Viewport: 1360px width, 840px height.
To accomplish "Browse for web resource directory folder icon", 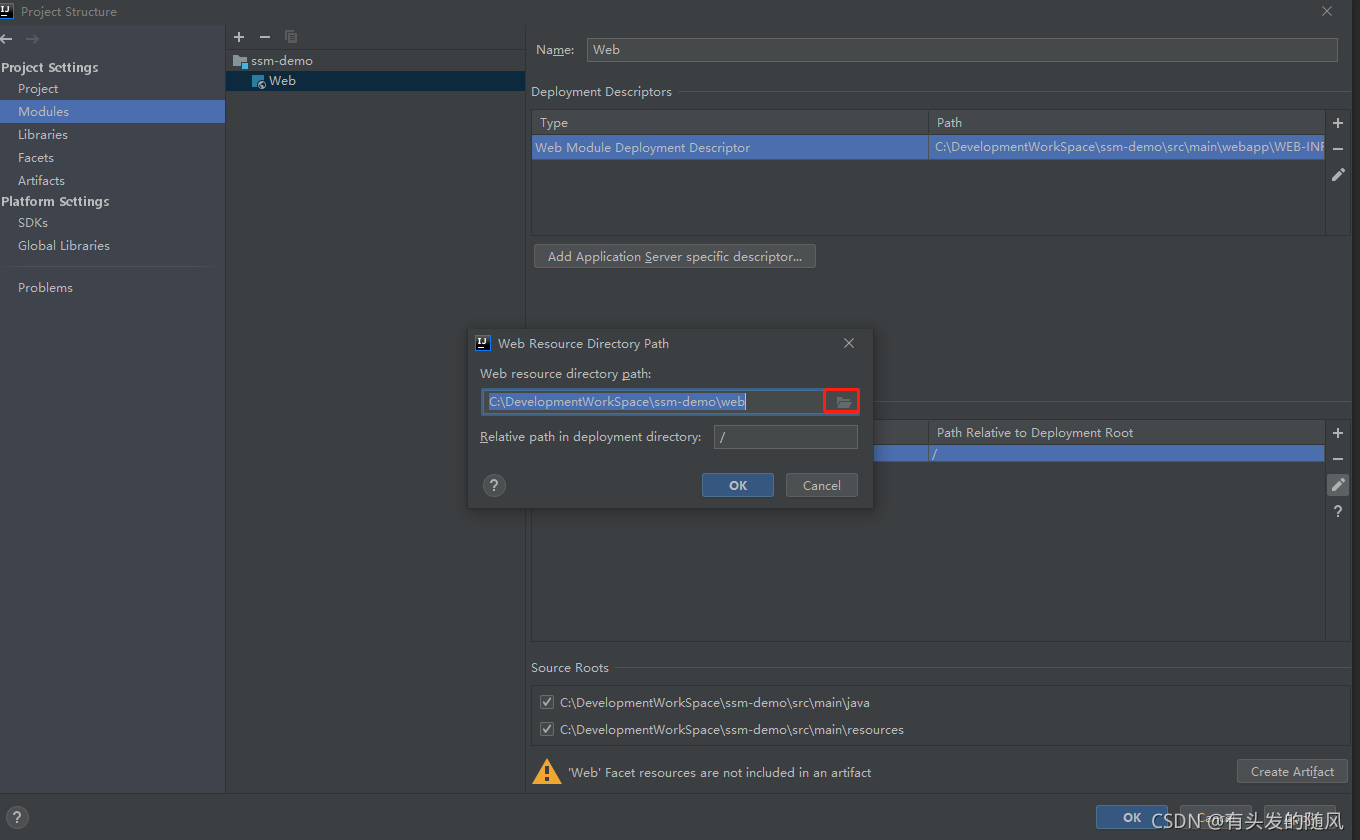I will pos(844,402).
